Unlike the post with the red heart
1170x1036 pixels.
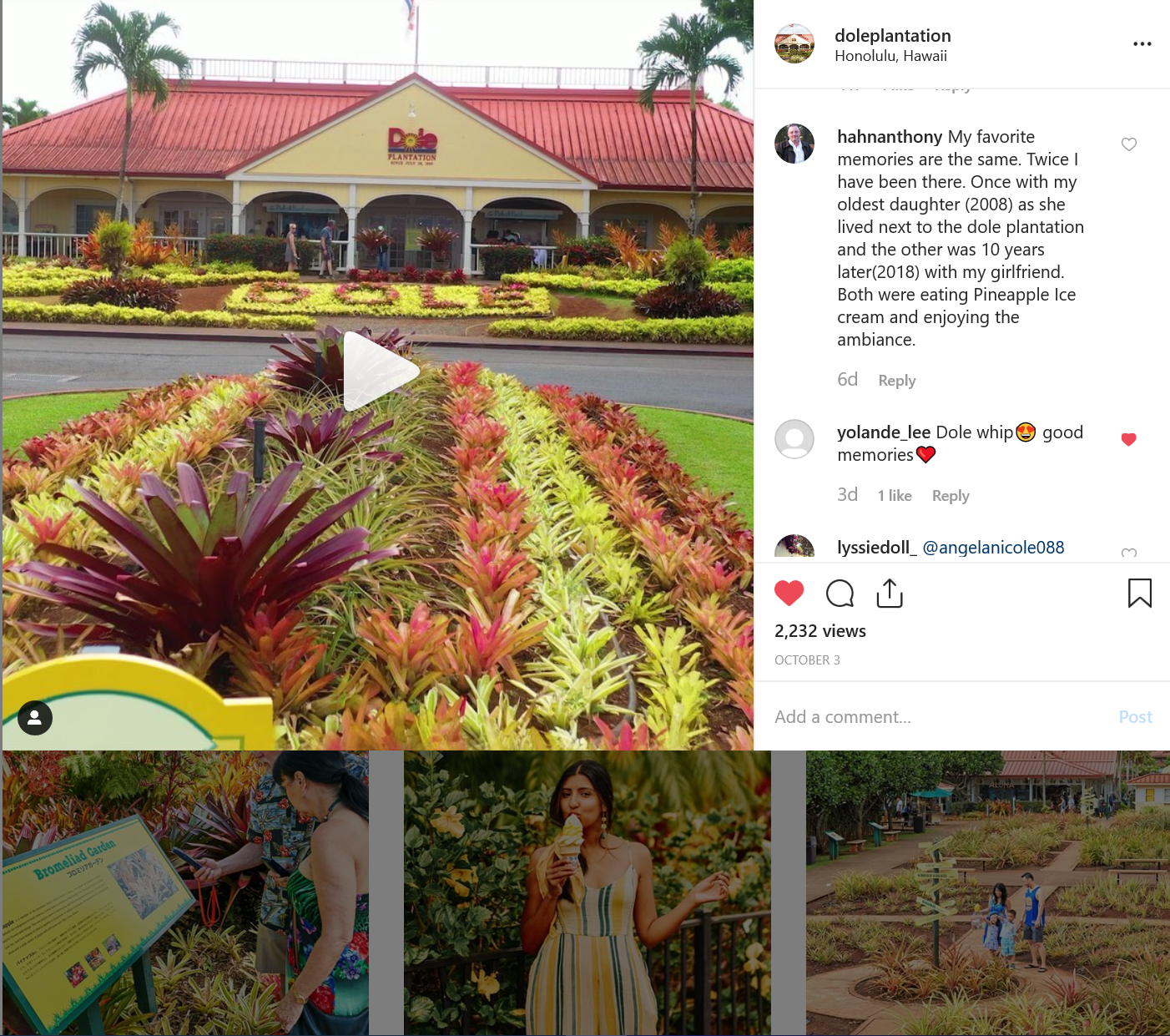click(789, 594)
